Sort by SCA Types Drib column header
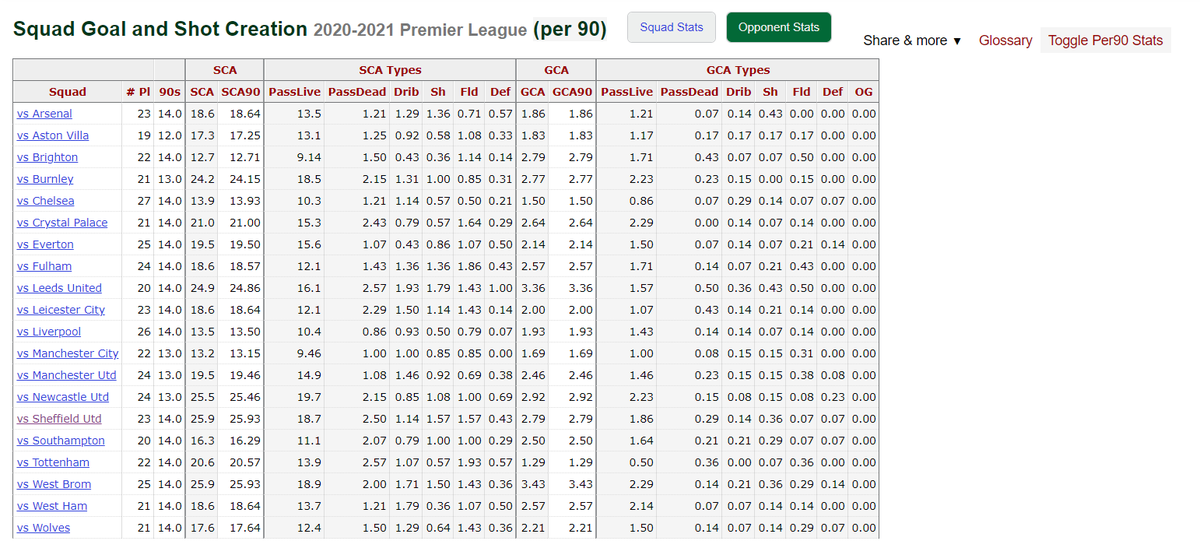The width and height of the screenshot is (1200, 555). point(405,92)
